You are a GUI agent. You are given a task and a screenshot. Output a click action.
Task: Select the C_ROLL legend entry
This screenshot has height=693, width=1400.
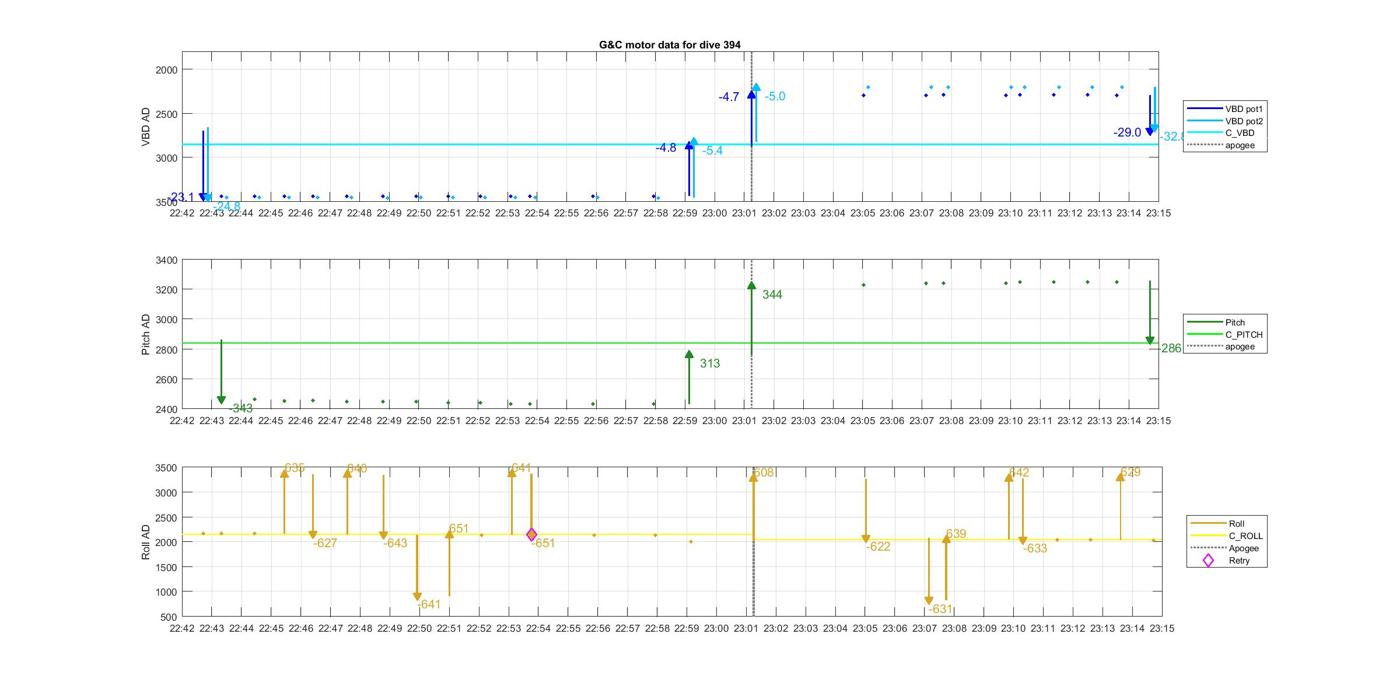click(1226, 536)
